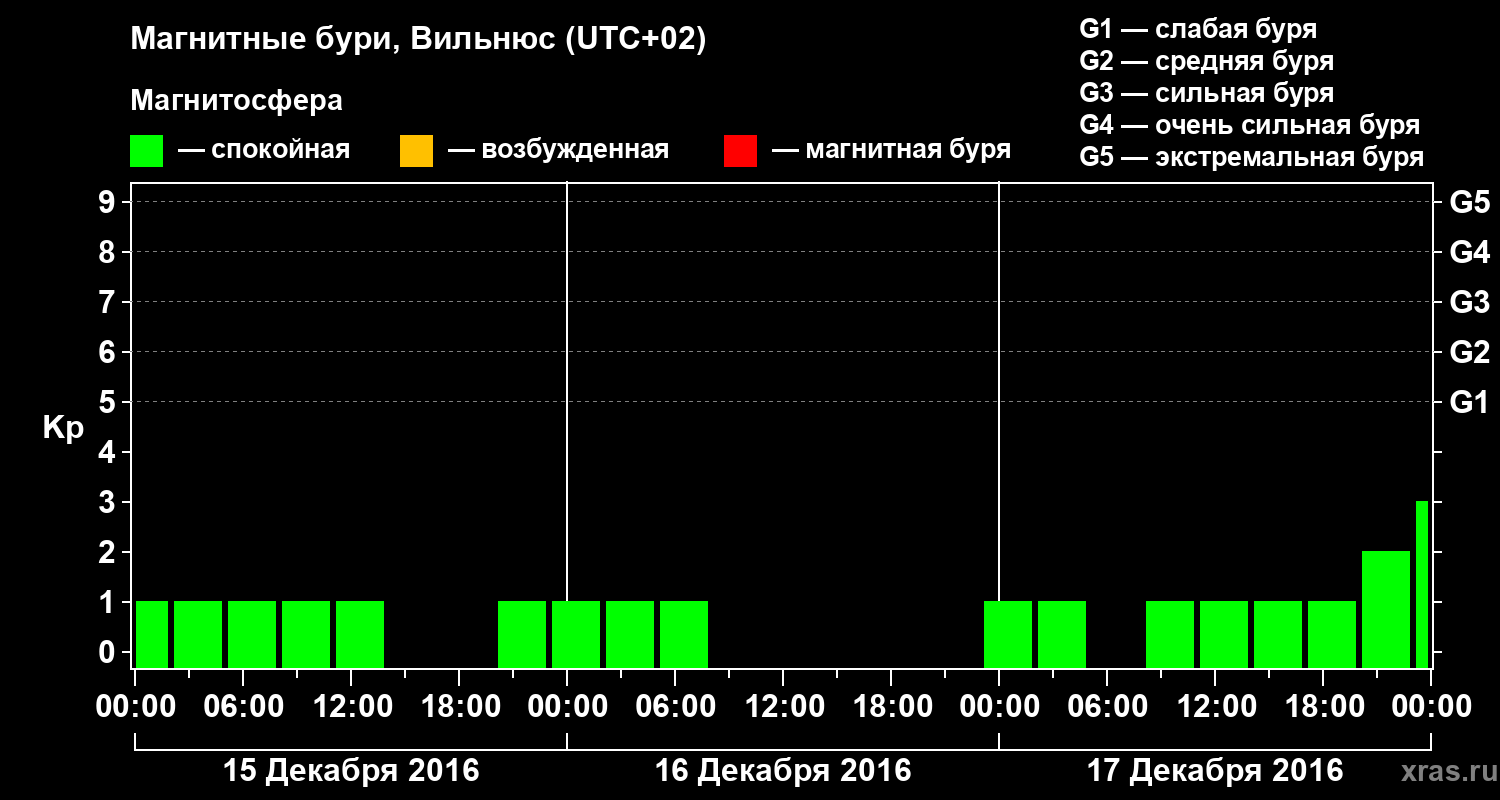
Task: Click the 'G2 — средняя буря' legend line
Action: pos(1206,60)
